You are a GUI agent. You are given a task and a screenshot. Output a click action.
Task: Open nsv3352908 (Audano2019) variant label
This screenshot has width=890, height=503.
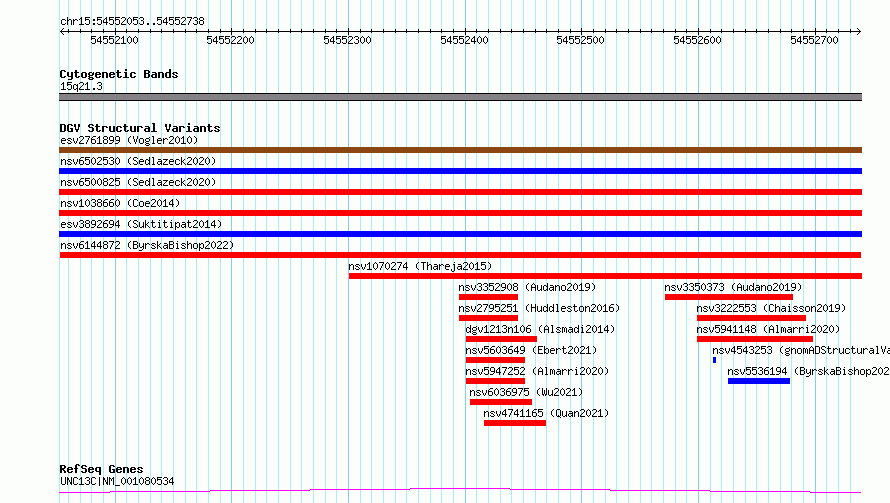click(527, 287)
